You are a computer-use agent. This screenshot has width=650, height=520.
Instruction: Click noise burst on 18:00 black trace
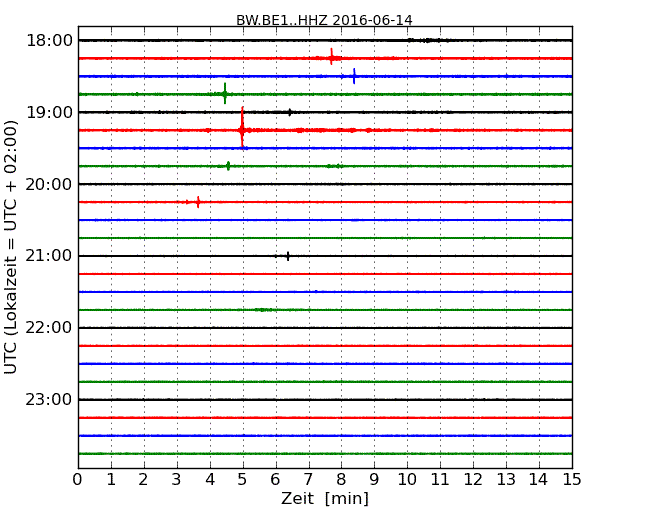pos(428,40)
